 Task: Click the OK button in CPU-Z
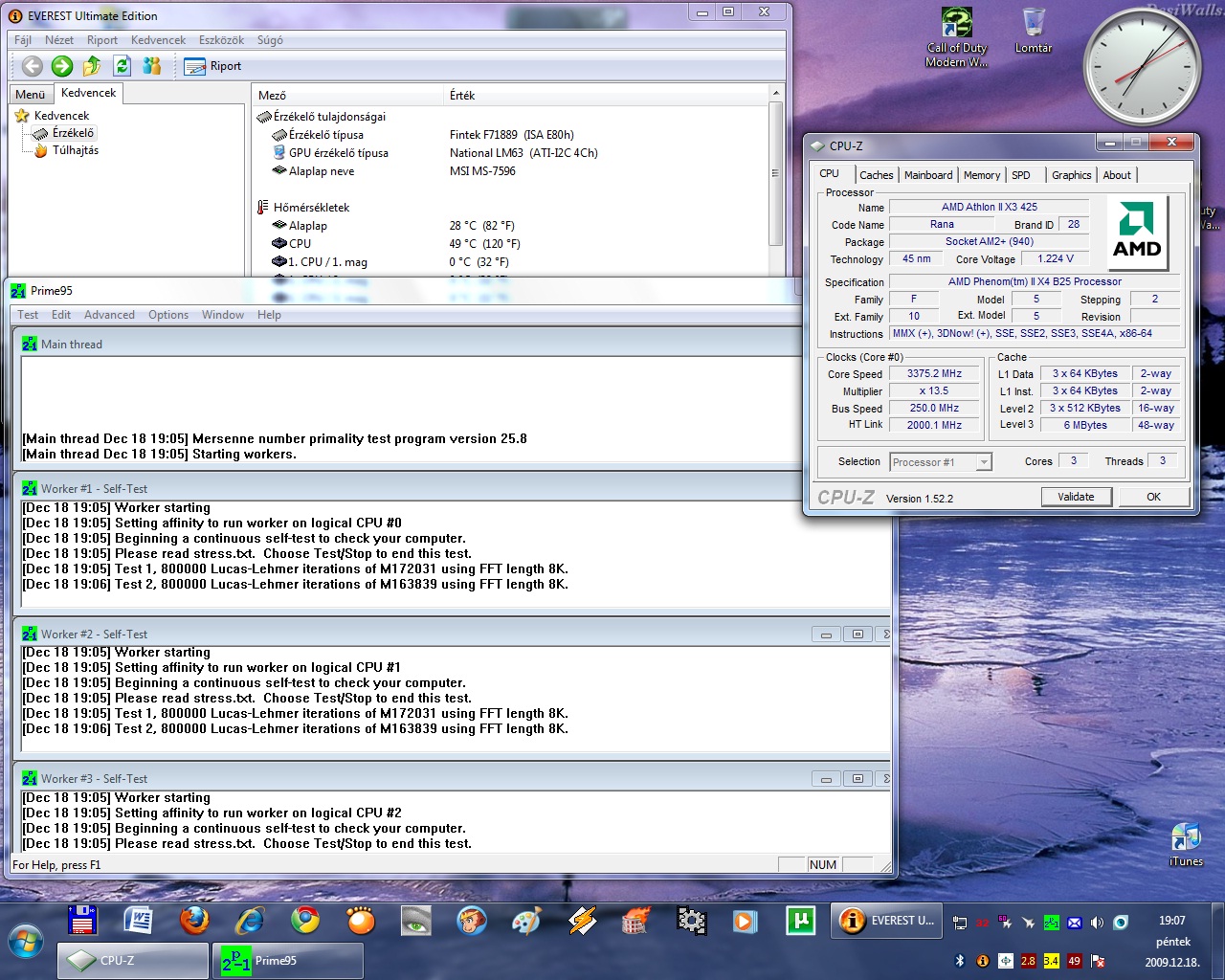[x=1153, y=497]
